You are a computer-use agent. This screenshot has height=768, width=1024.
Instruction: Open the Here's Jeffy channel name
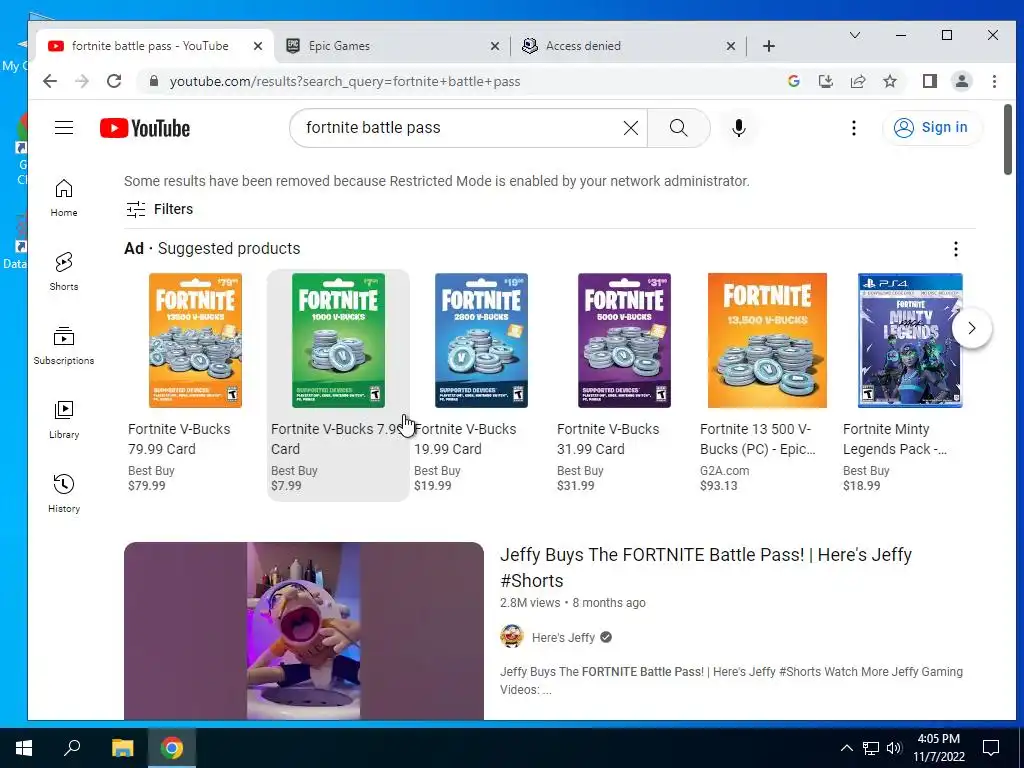(x=563, y=638)
